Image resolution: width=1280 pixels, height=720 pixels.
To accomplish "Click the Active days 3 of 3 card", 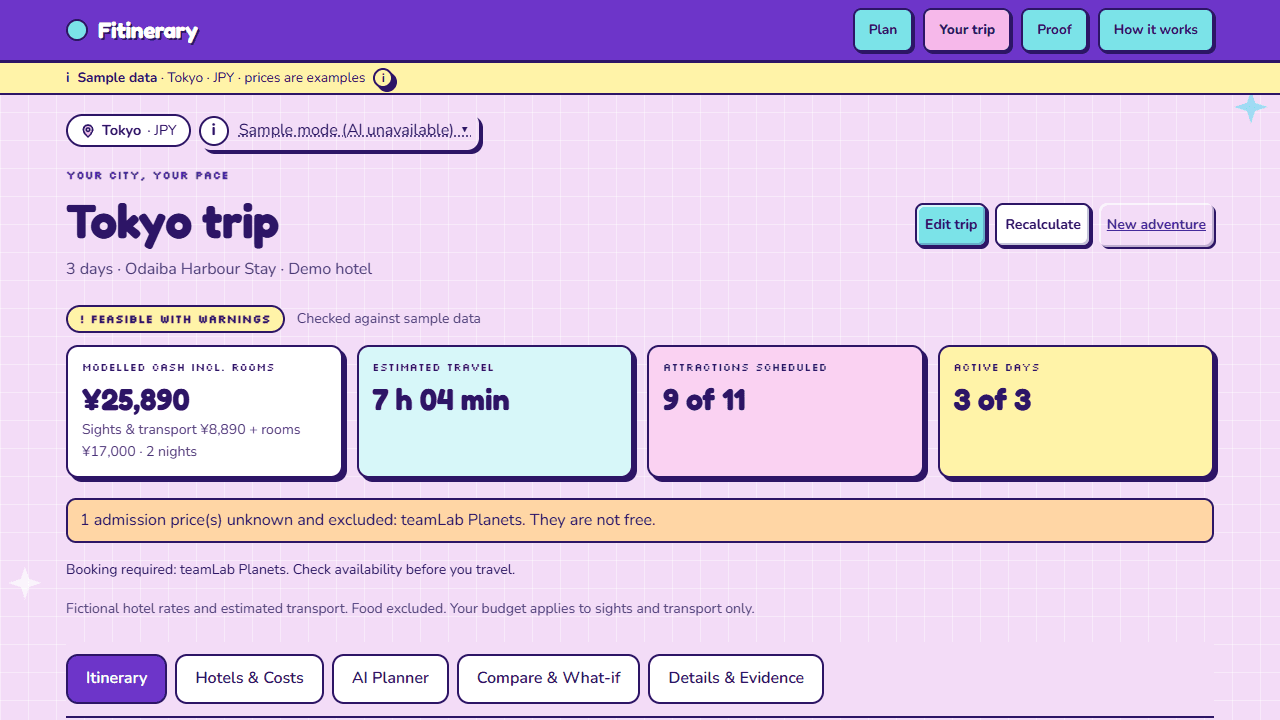I will click(1076, 412).
